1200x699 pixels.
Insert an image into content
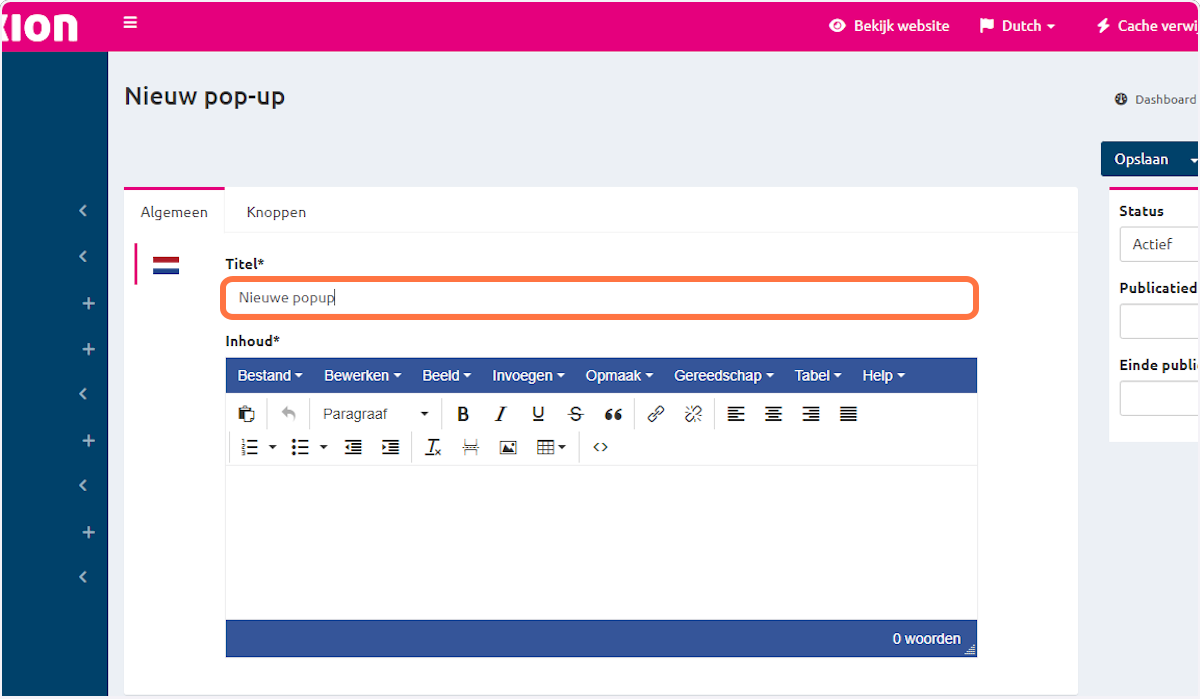point(508,447)
